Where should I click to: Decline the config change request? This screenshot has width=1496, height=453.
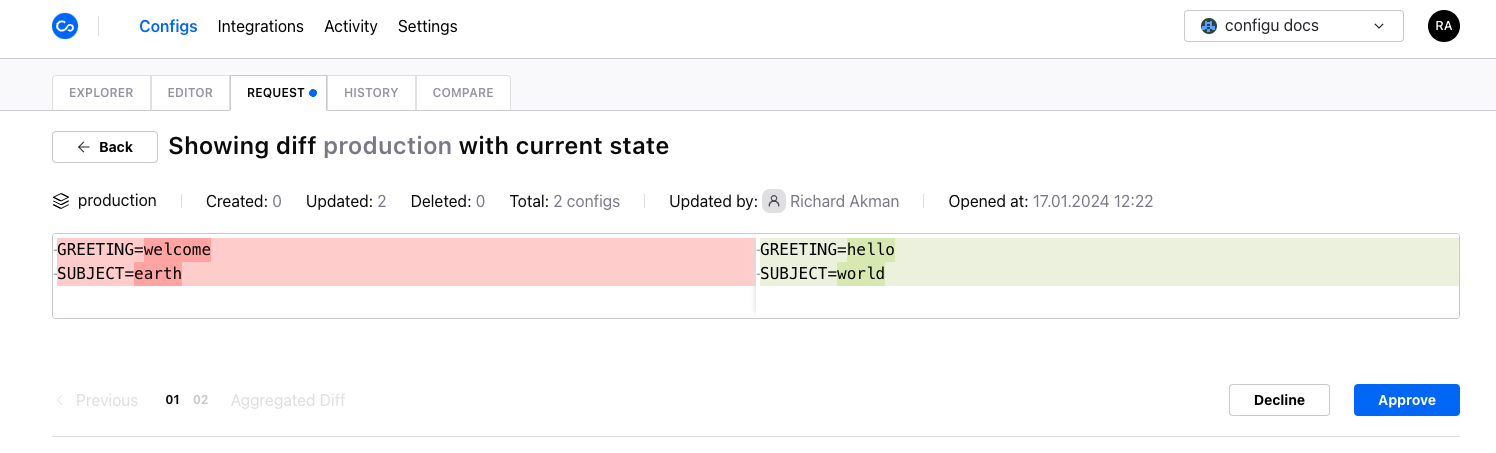point(1279,400)
